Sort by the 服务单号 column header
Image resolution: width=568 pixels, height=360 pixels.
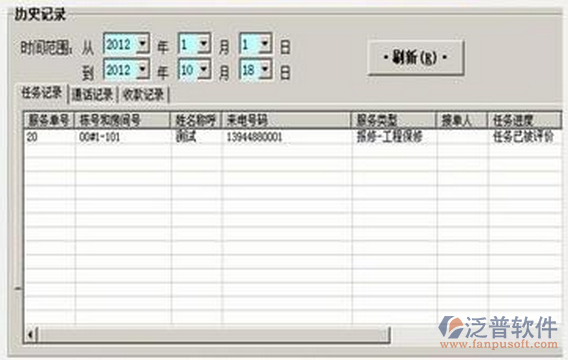tap(49, 120)
